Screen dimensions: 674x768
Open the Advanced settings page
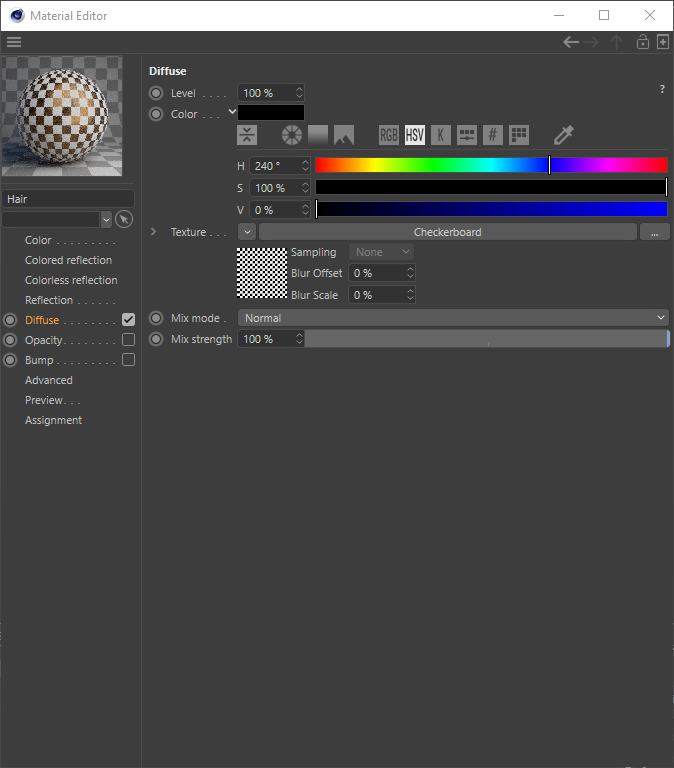tap(48, 380)
